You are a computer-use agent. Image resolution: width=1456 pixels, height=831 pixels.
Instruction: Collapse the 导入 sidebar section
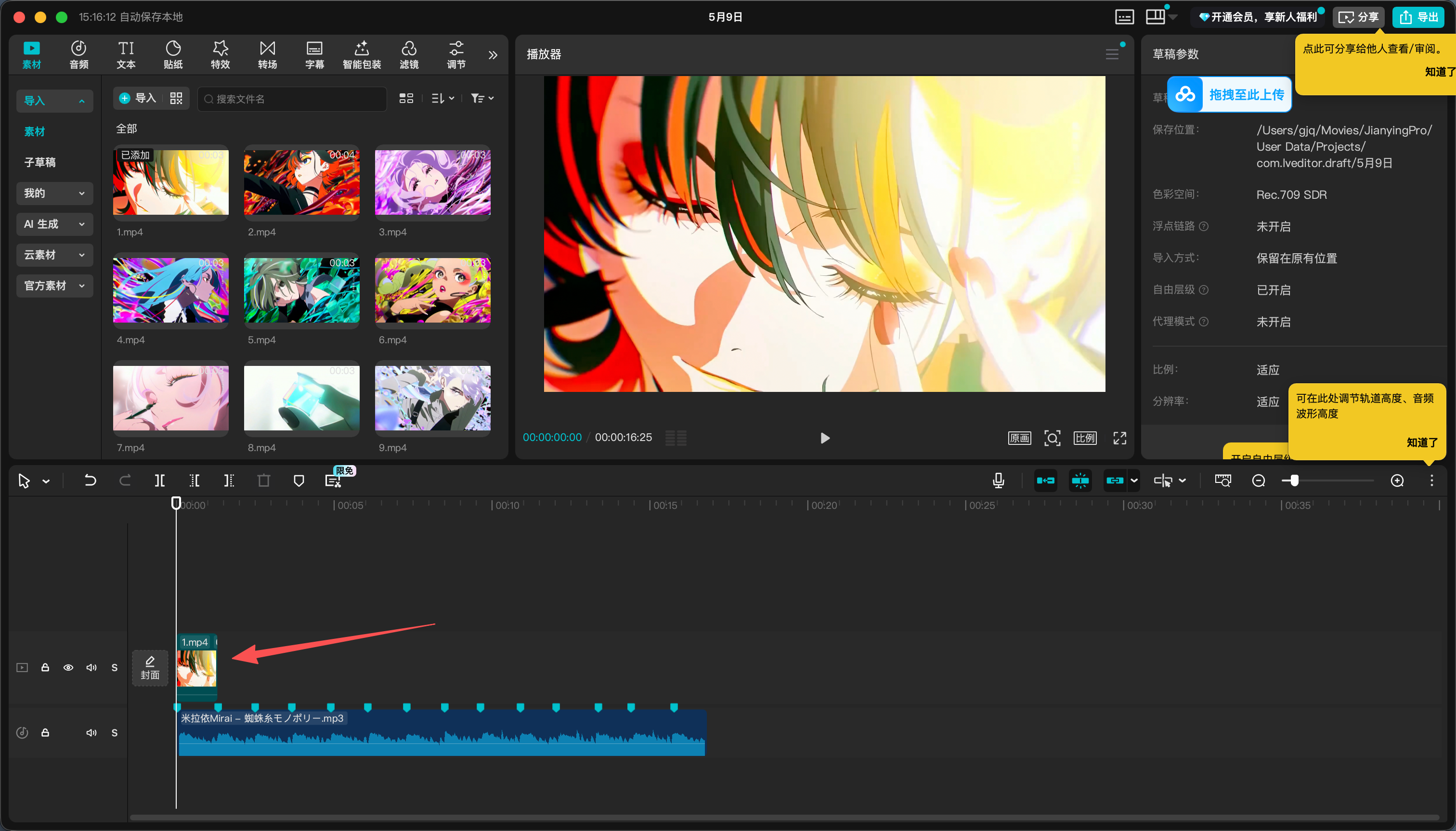pos(55,101)
